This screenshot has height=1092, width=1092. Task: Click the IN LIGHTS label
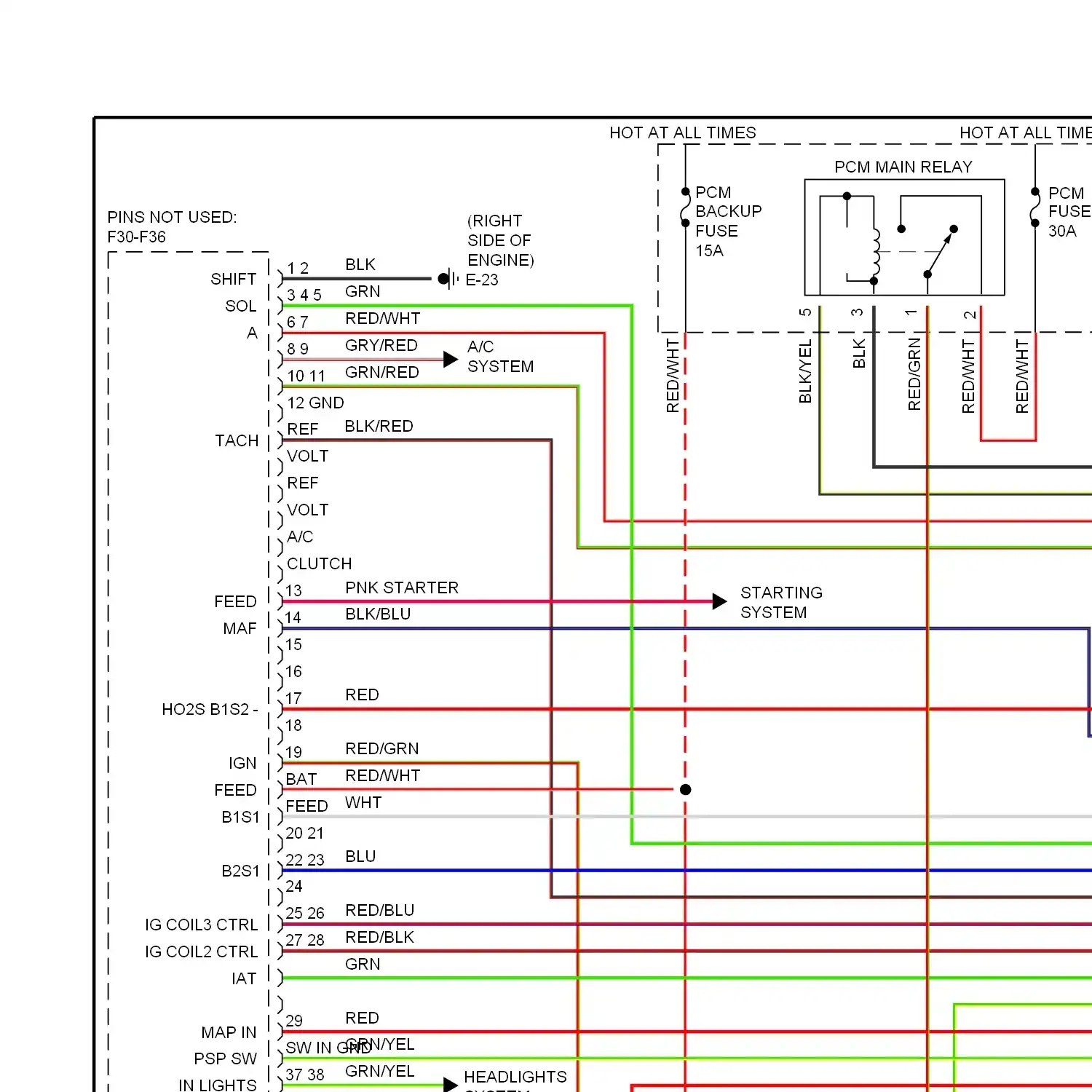point(217,1085)
